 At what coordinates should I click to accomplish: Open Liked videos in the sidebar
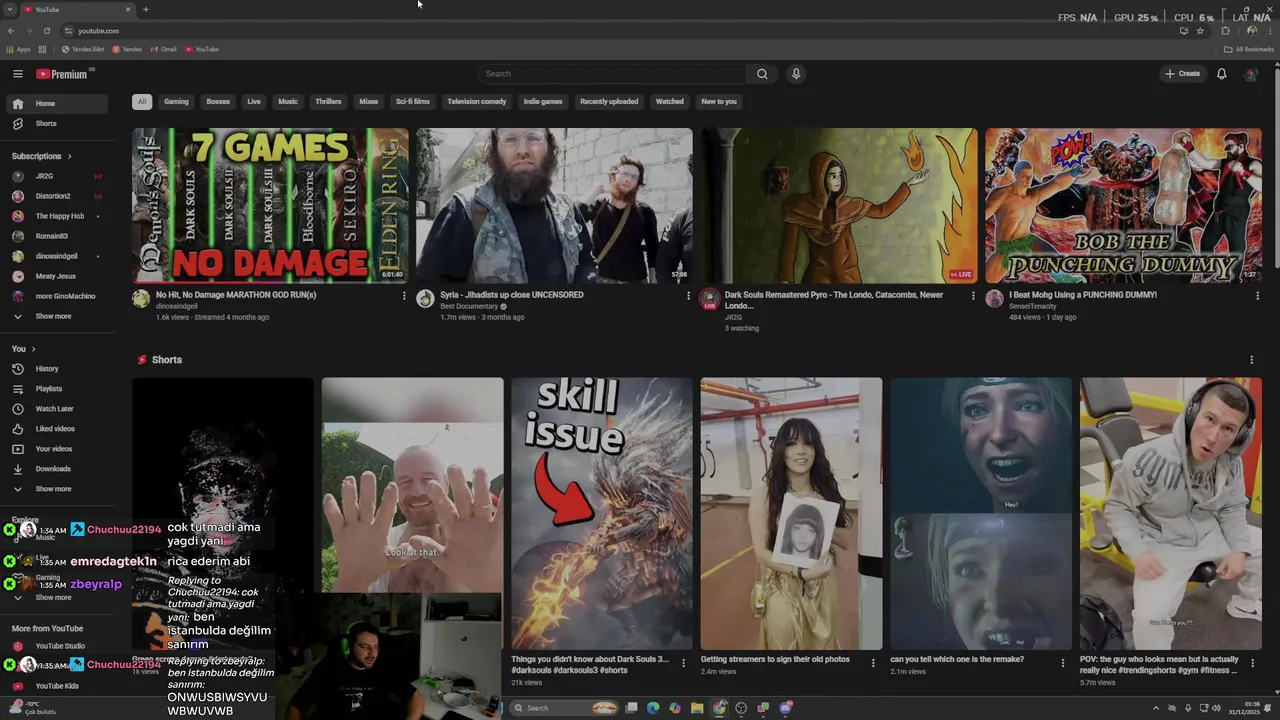pyautogui.click(x=57, y=429)
